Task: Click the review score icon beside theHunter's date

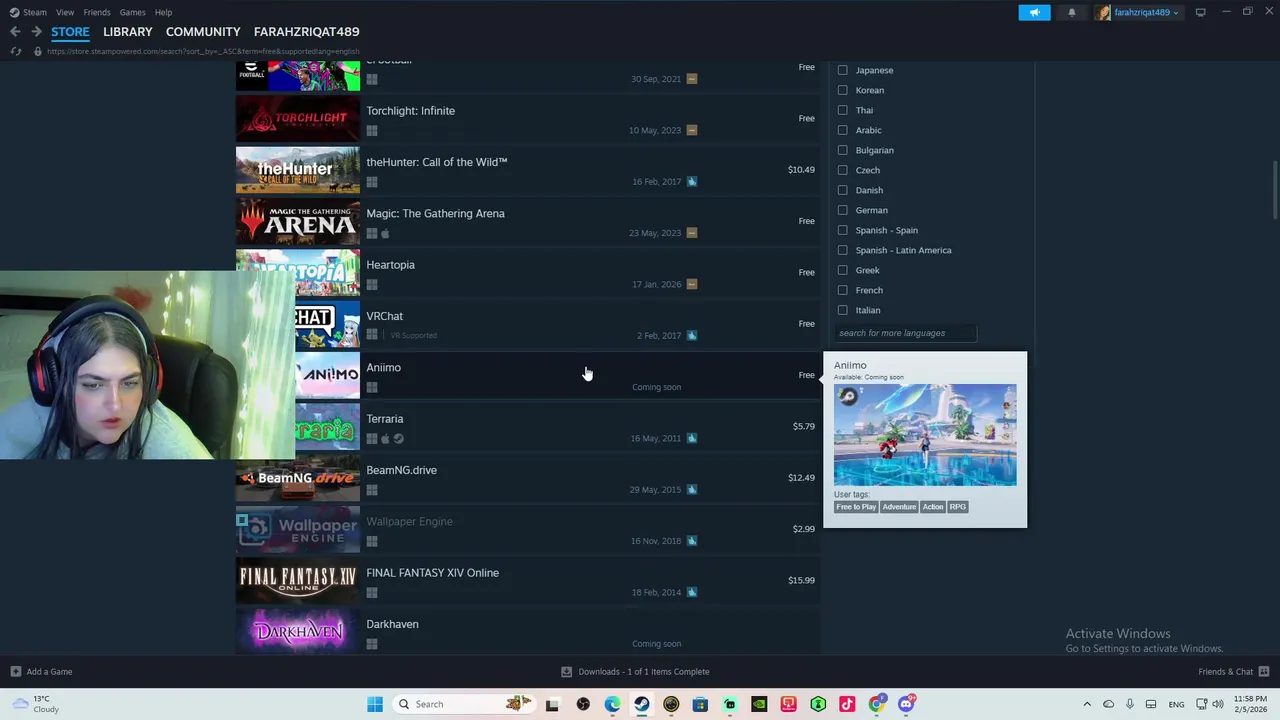Action: click(691, 181)
